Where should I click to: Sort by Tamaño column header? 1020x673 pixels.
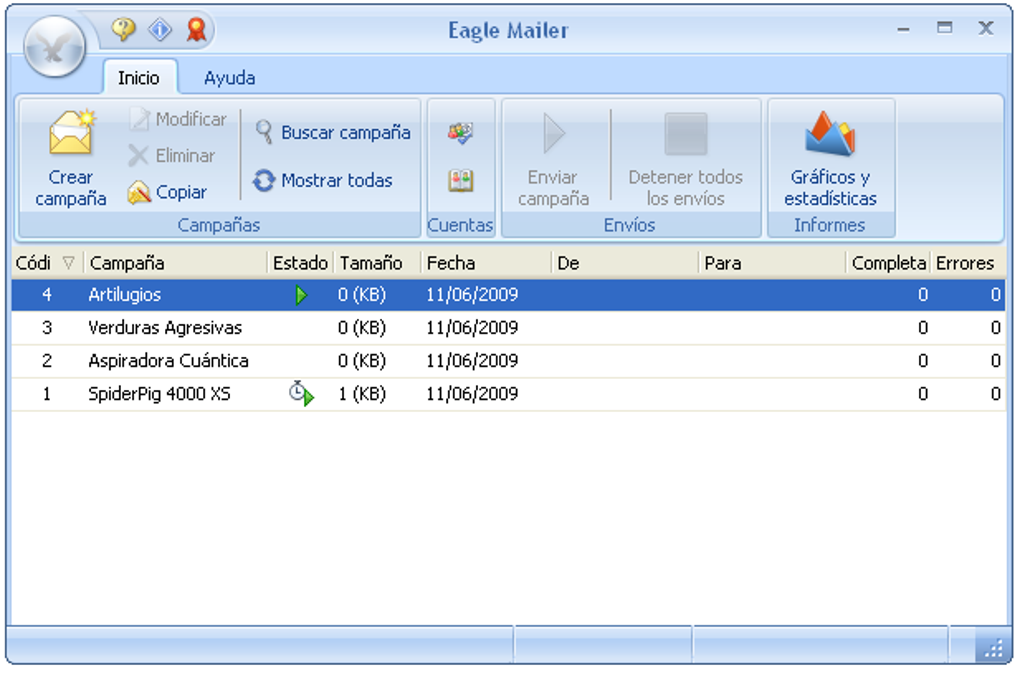[377, 263]
